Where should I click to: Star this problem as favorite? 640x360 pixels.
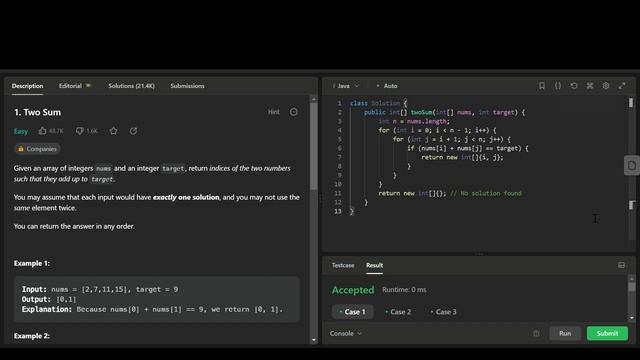[x=113, y=131]
